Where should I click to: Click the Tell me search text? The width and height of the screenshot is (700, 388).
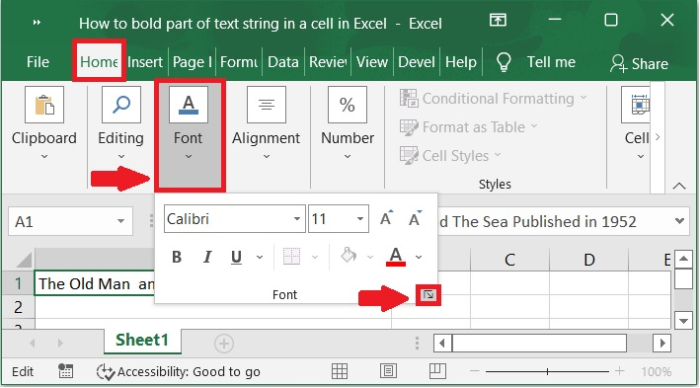point(551,62)
